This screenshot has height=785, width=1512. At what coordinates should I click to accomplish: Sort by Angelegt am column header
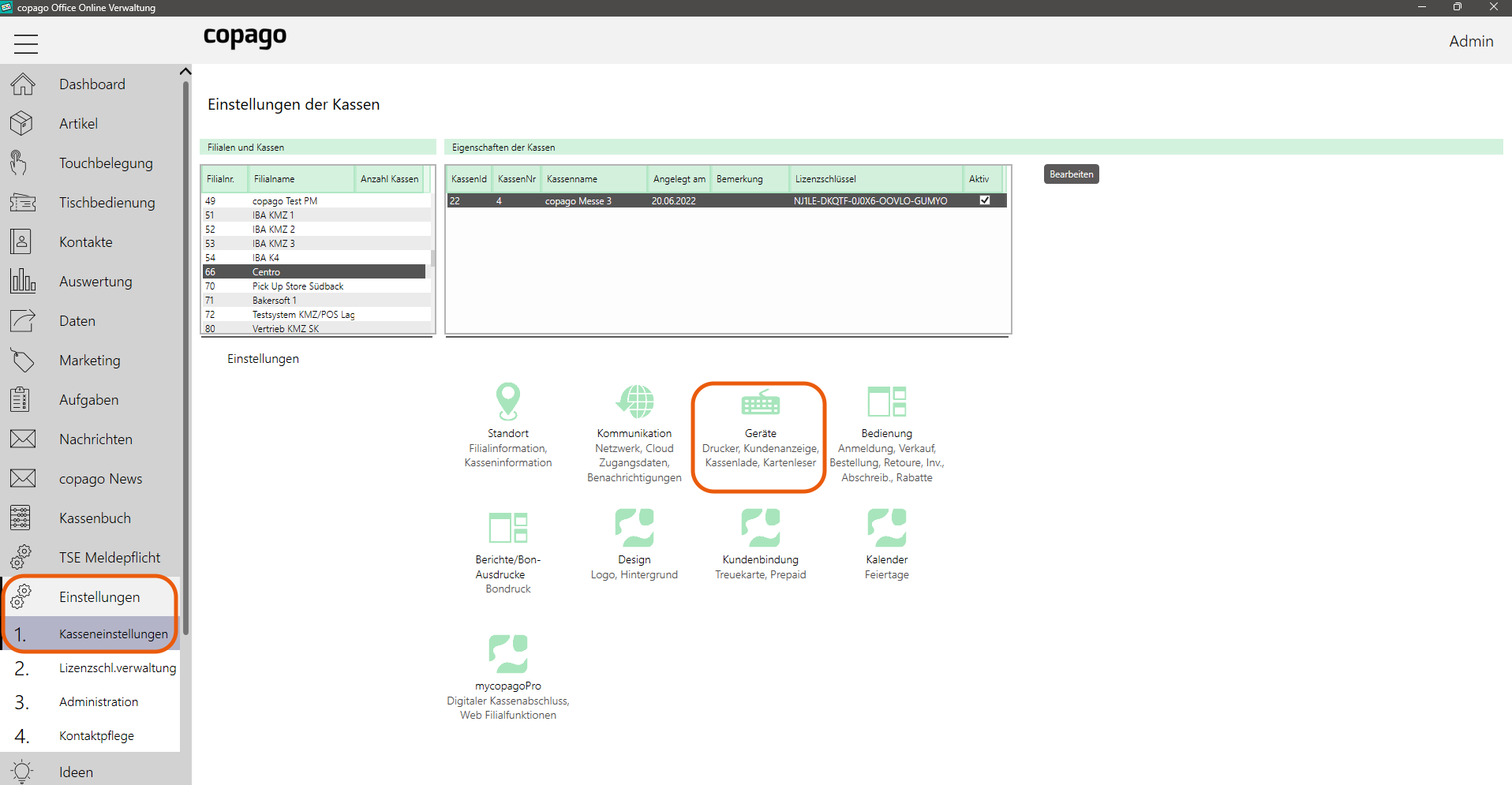coord(679,179)
